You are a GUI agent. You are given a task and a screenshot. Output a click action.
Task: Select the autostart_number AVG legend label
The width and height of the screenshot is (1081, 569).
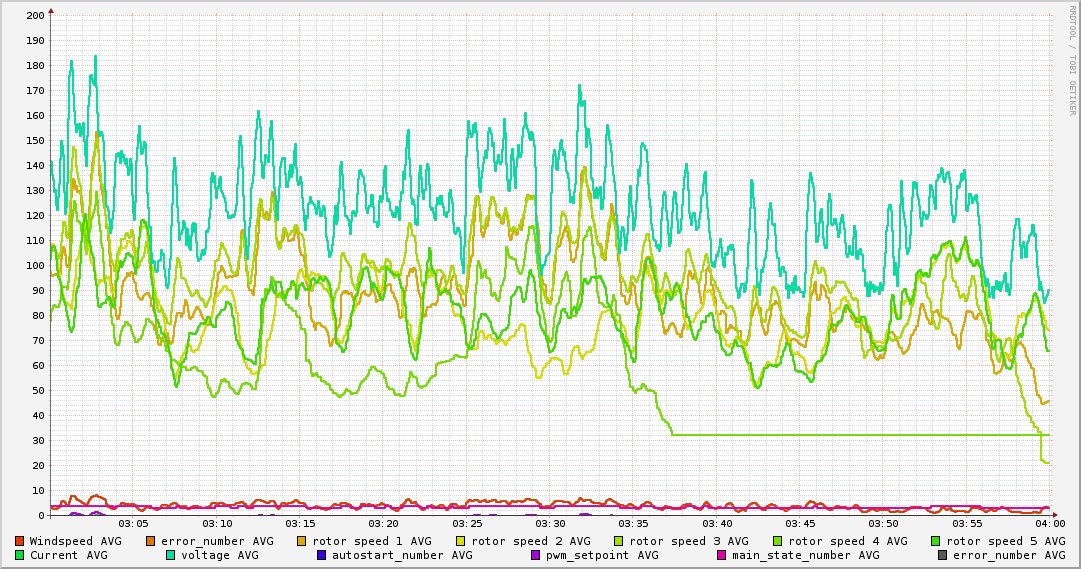(402, 556)
